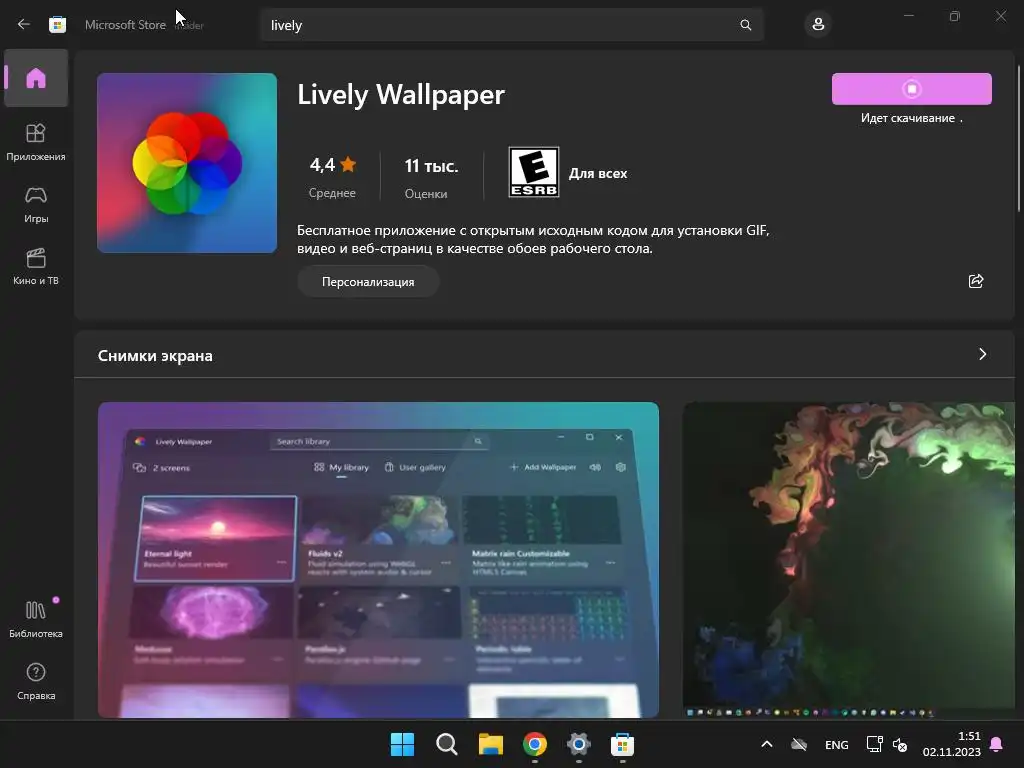Open the Справка help section

tap(36, 682)
